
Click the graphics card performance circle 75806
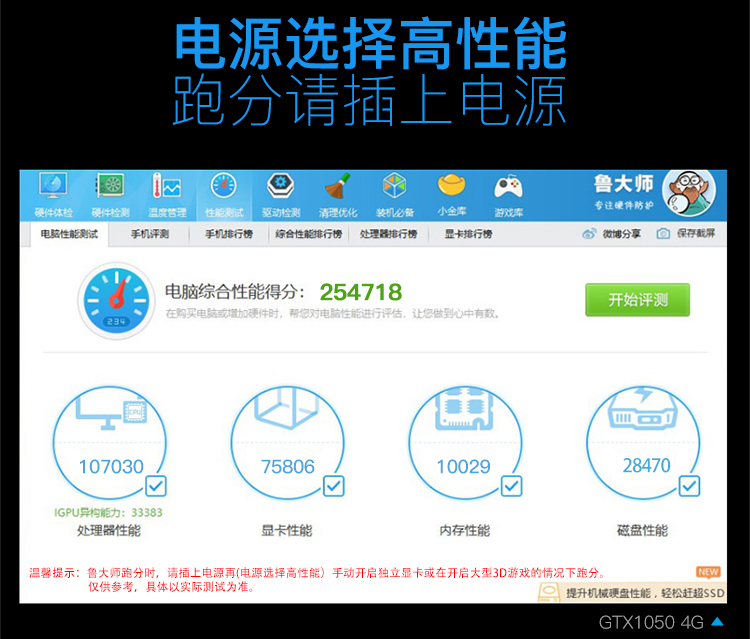tap(287, 443)
